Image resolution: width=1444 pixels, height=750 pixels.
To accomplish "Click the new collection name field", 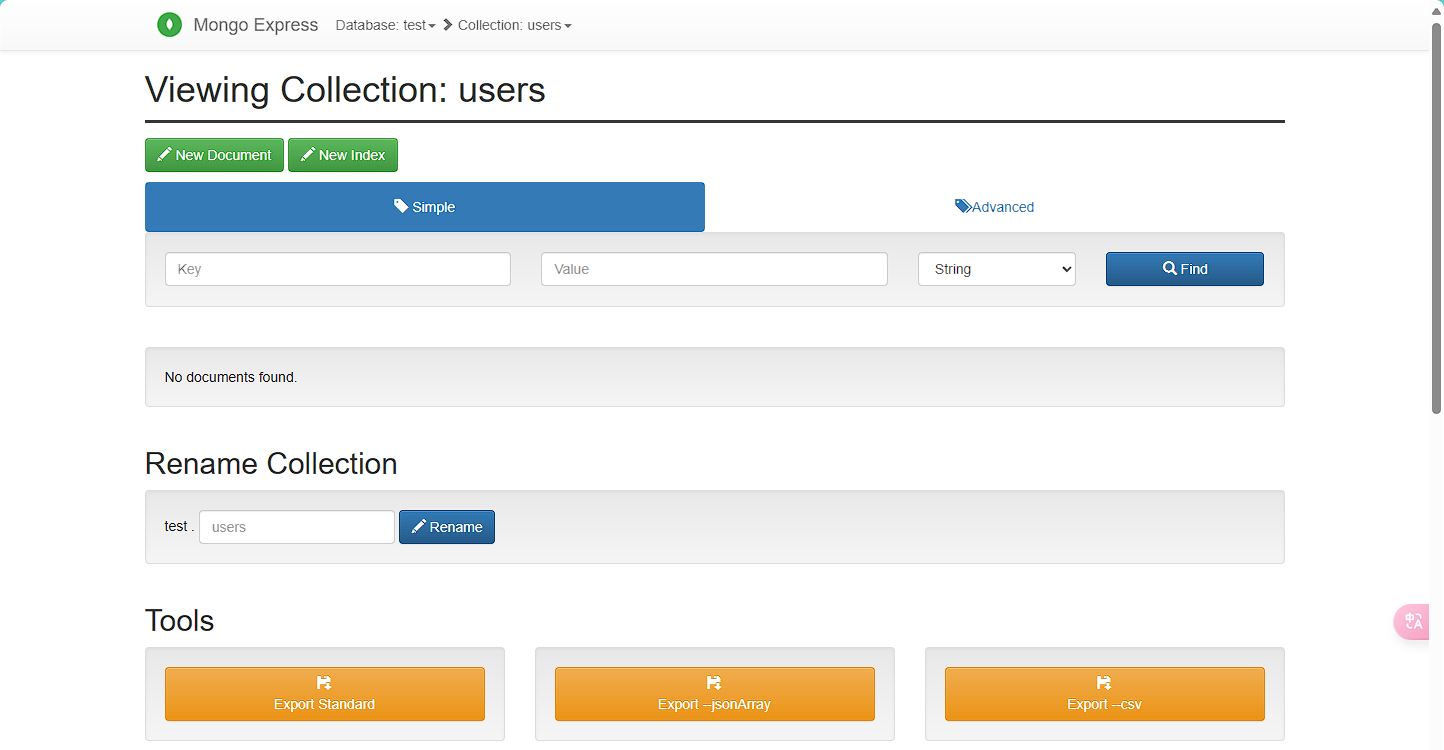I will [296, 527].
